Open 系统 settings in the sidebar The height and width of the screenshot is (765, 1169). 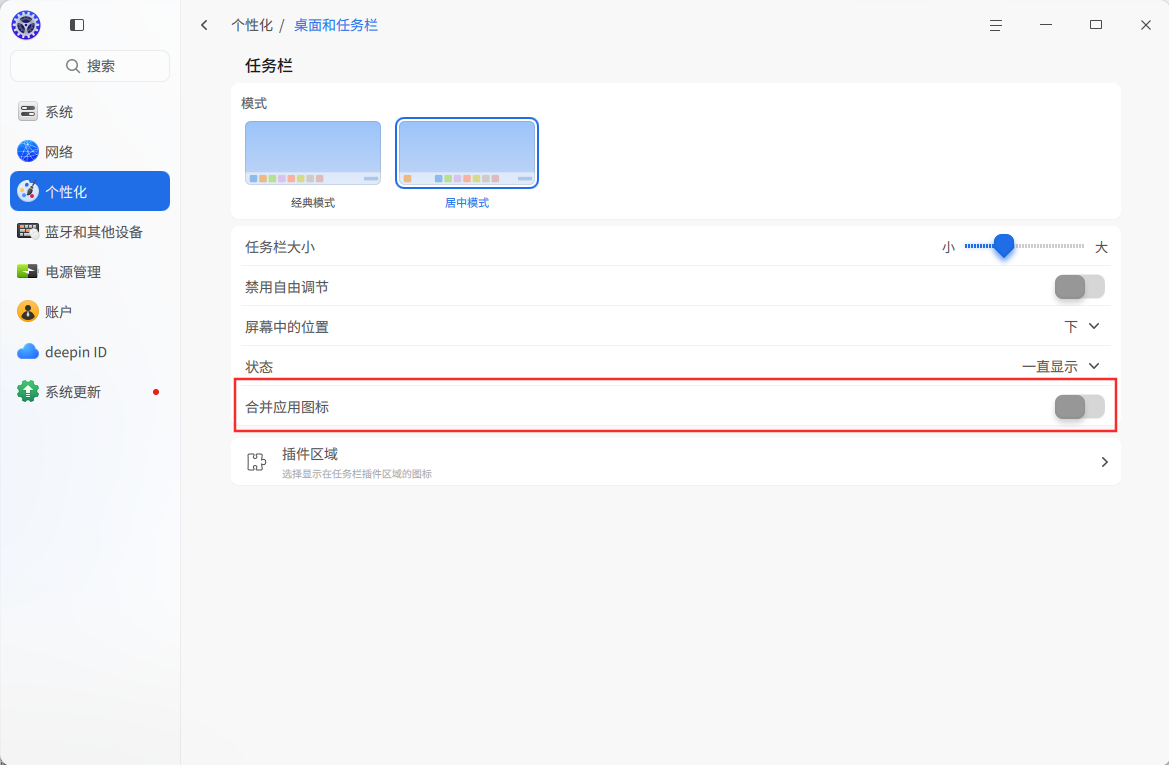tap(90, 112)
